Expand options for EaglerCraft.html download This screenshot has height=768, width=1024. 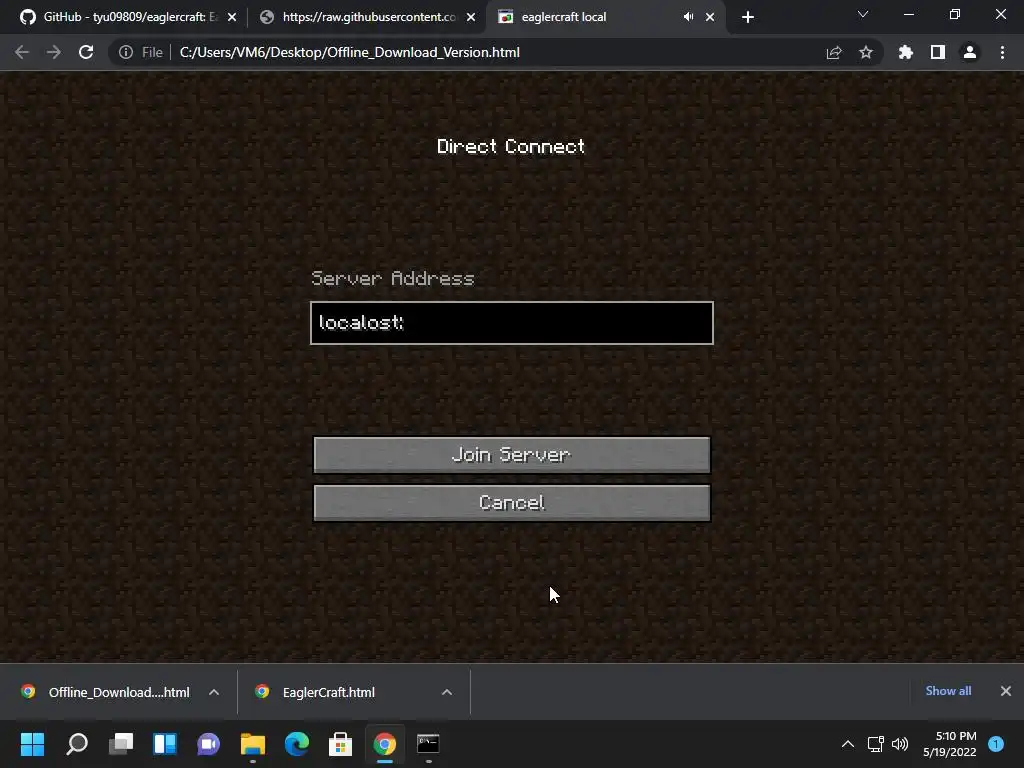click(x=447, y=692)
